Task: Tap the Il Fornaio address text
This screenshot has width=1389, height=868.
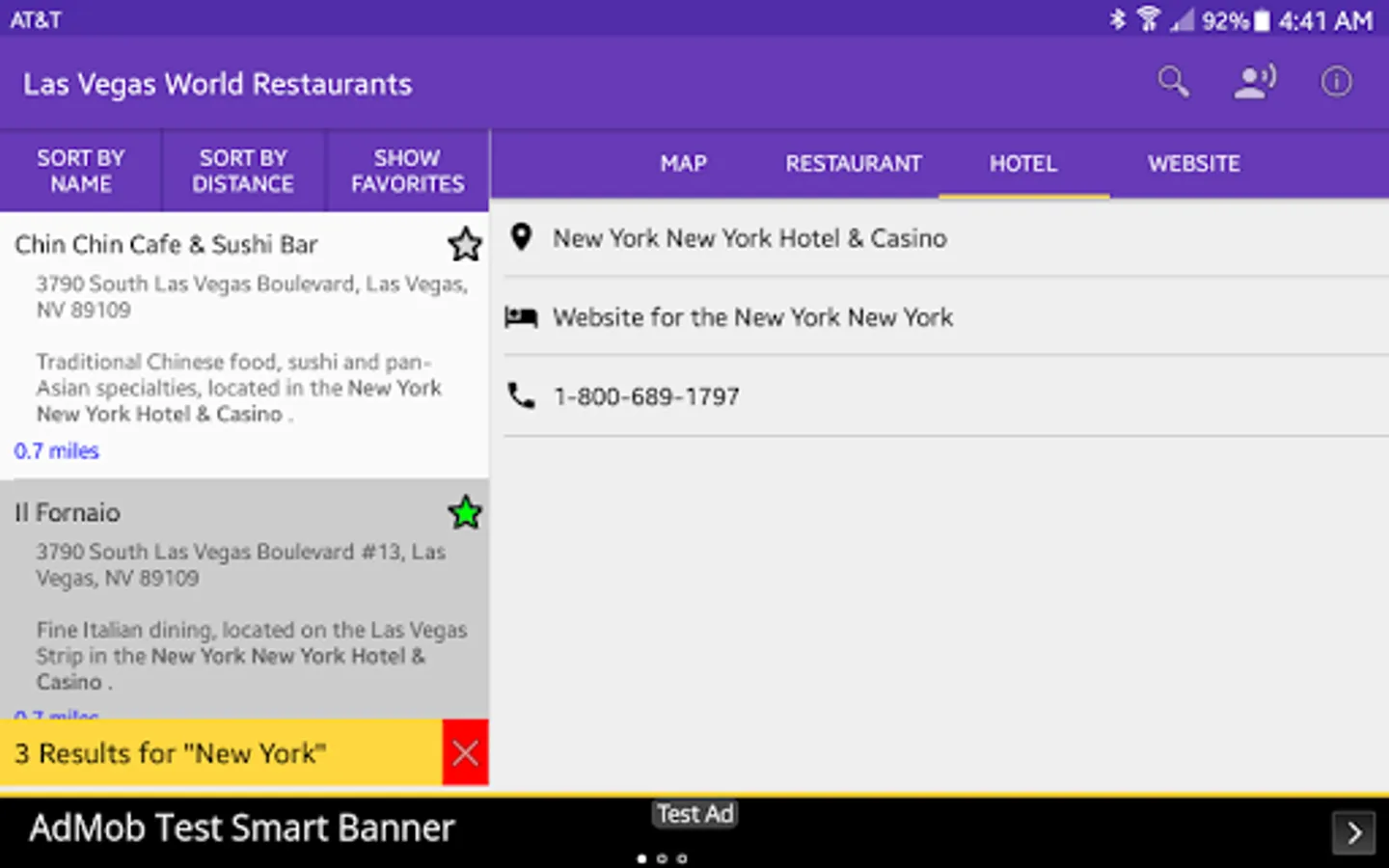Action: [241, 565]
